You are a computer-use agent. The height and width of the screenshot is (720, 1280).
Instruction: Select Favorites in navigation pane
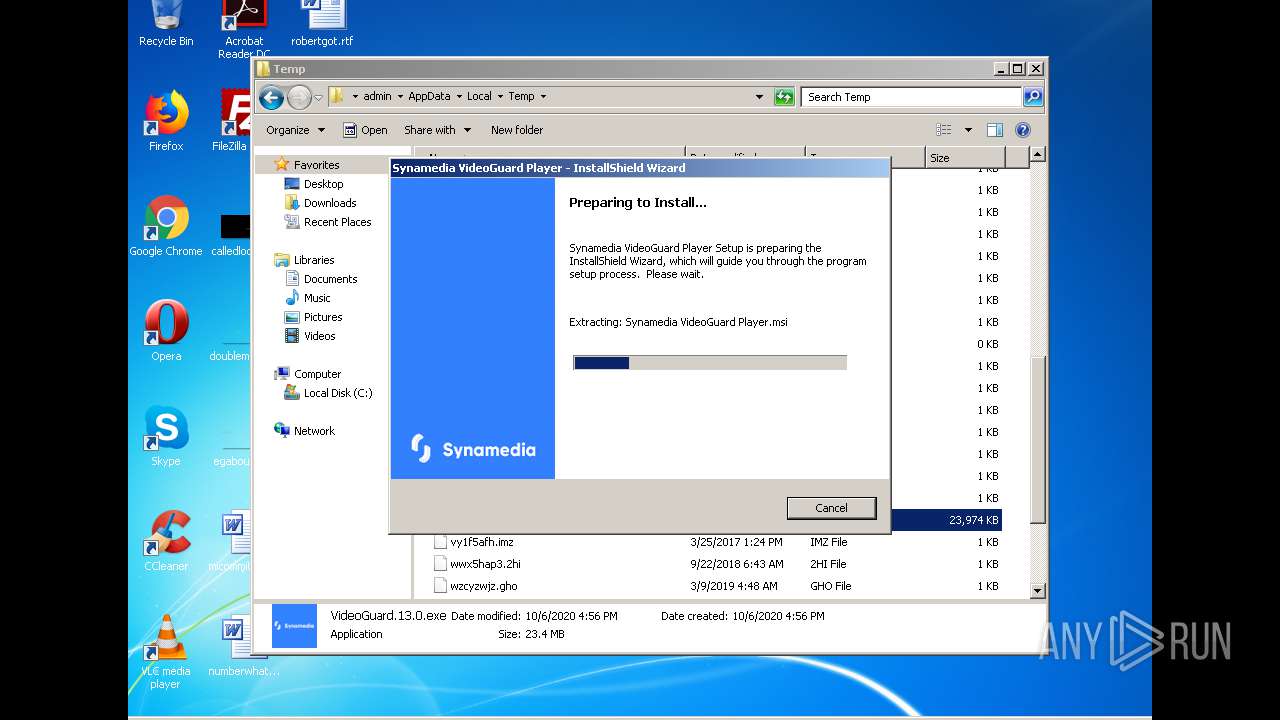(x=316, y=165)
